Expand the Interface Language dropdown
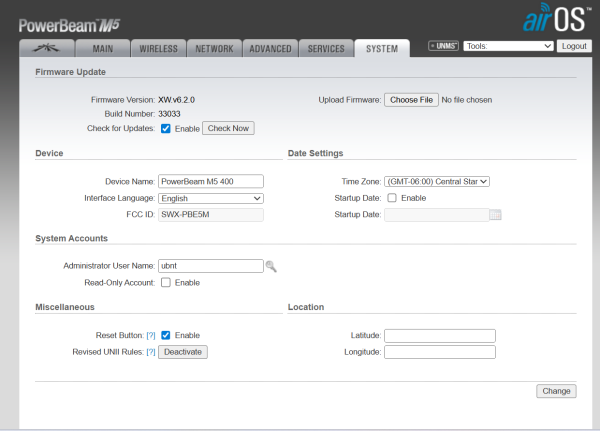The height and width of the screenshot is (431, 600). 210,198
